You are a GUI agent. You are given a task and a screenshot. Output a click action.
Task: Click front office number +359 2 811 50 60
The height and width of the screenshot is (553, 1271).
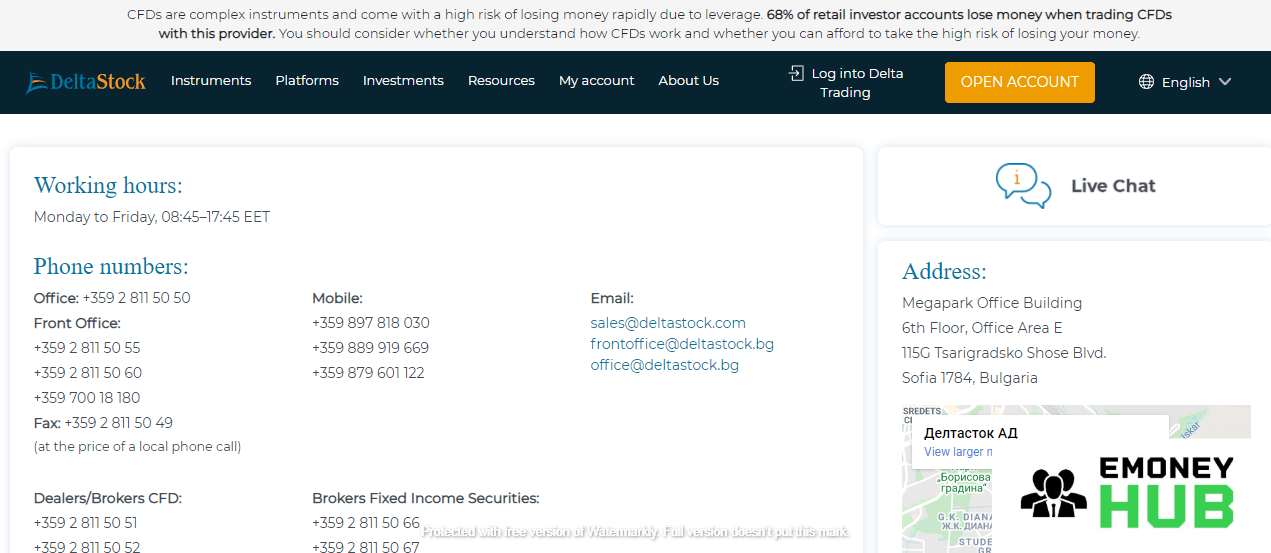(88, 373)
